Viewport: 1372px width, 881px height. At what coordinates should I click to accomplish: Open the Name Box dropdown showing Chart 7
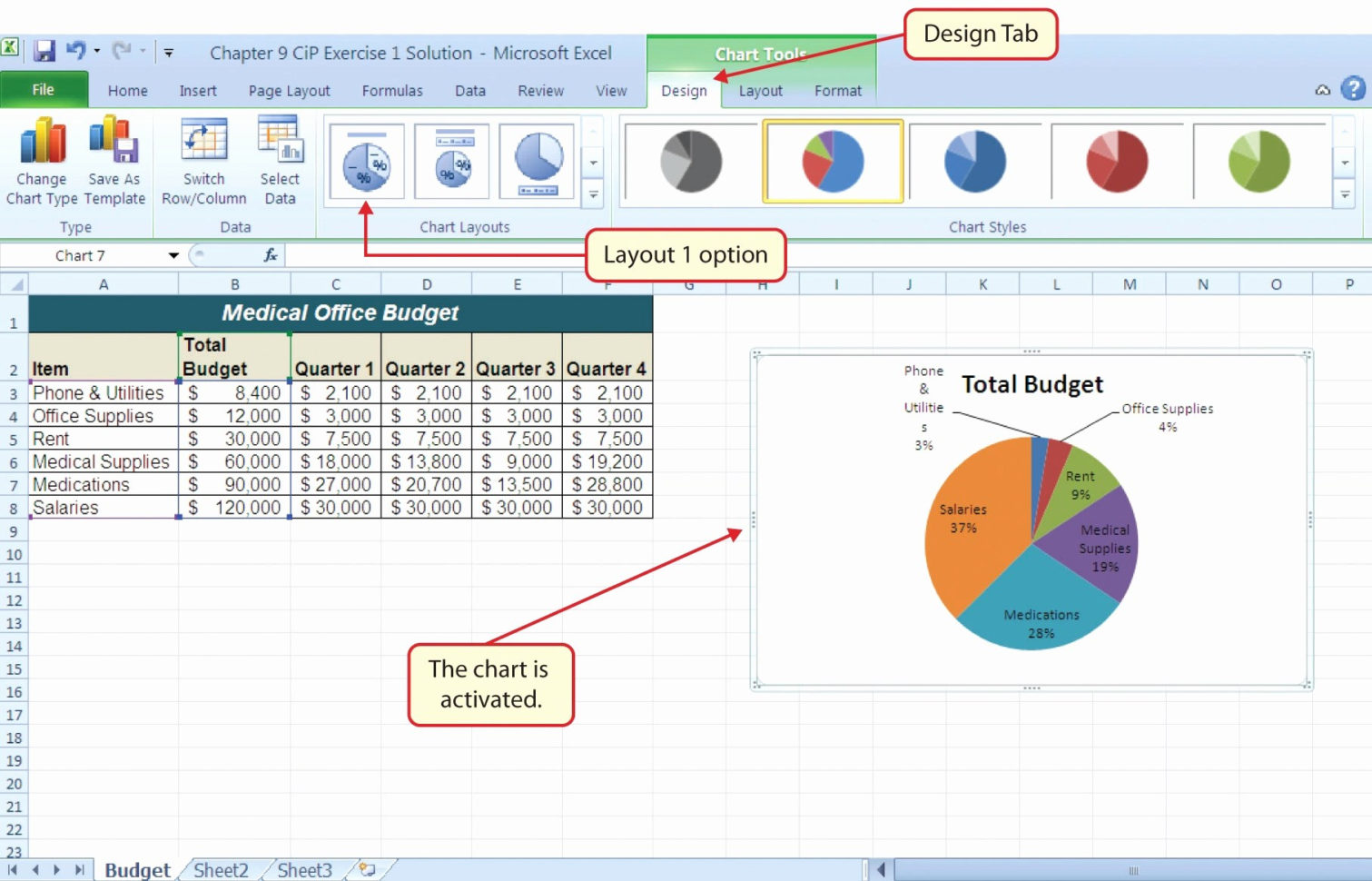point(173,255)
